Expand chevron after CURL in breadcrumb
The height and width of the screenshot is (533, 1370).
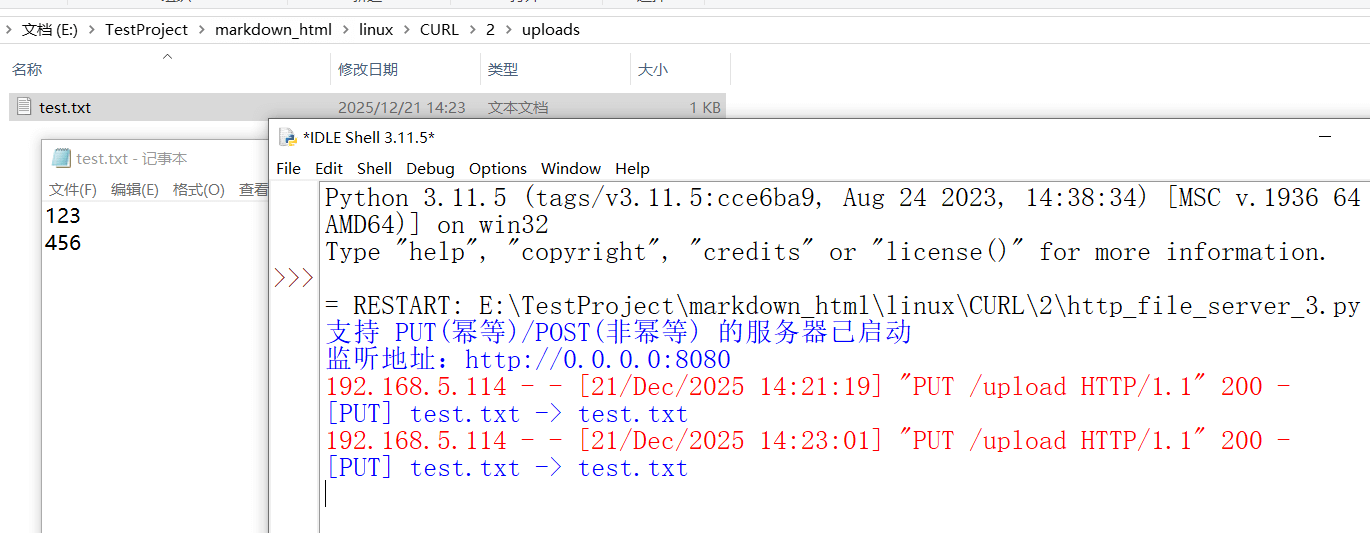(472, 29)
